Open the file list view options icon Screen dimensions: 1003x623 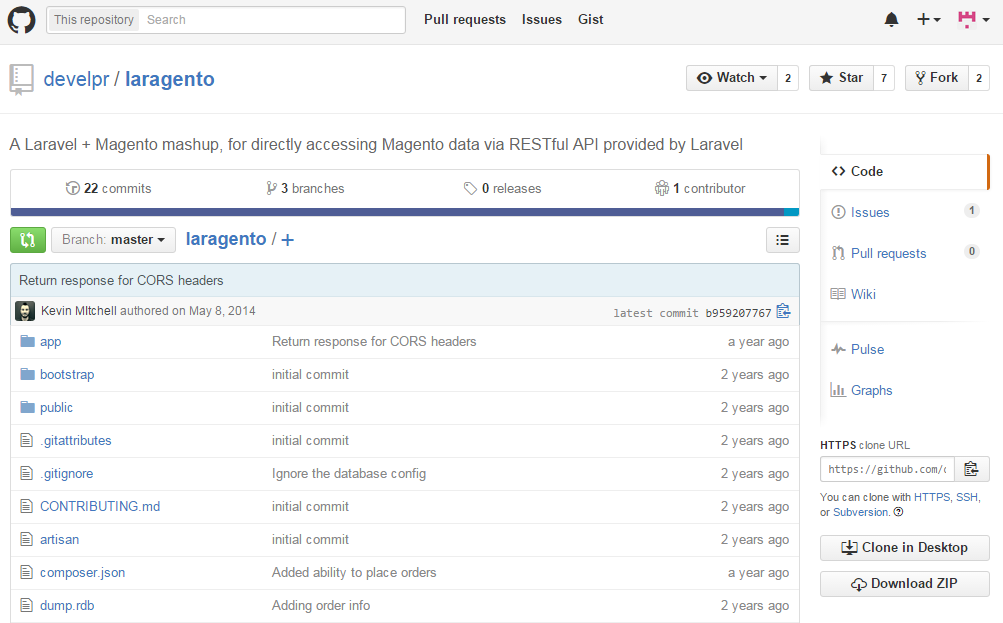[782, 240]
